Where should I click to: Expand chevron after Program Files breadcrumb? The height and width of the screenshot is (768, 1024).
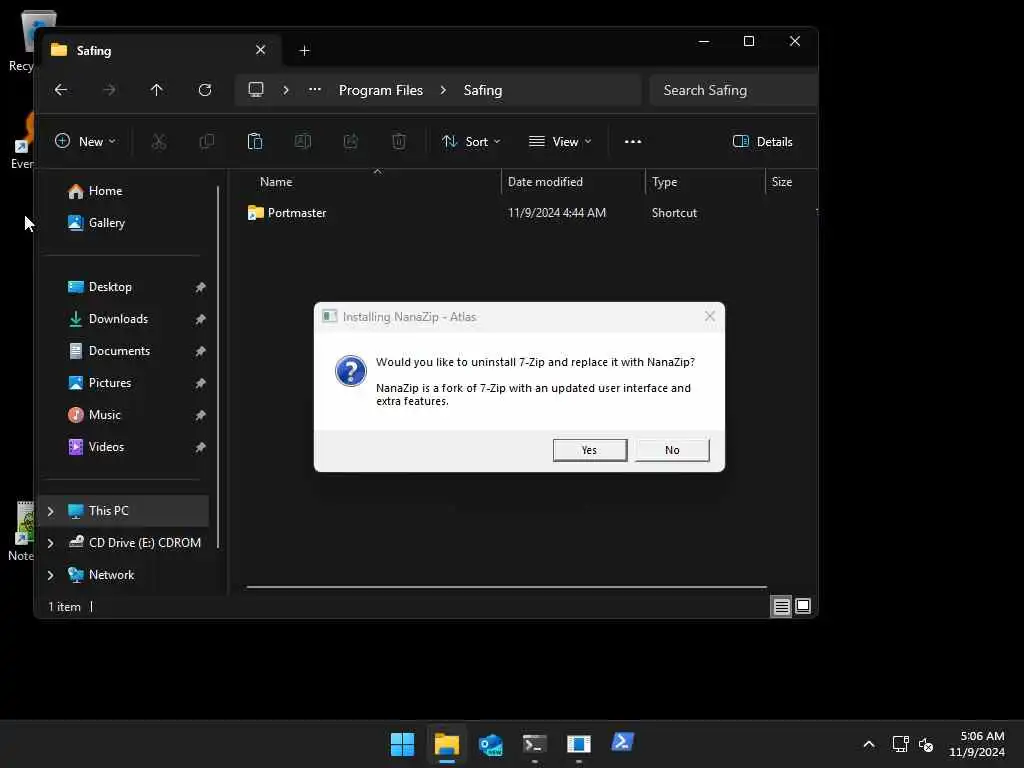[x=443, y=90]
